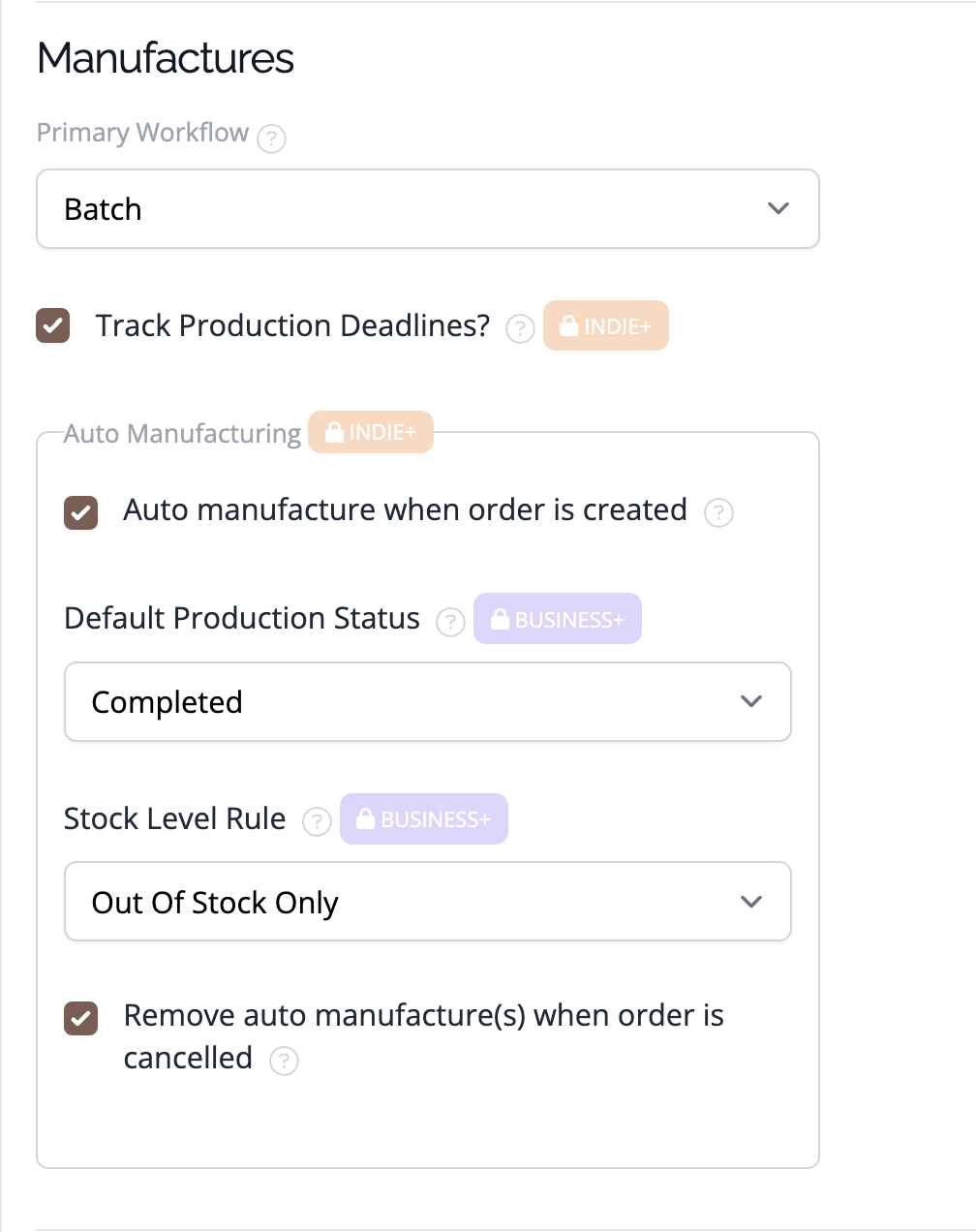Click BUSINESS+ badge beside Default Production Status
The width and height of the screenshot is (976, 1232).
click(558, 618)
